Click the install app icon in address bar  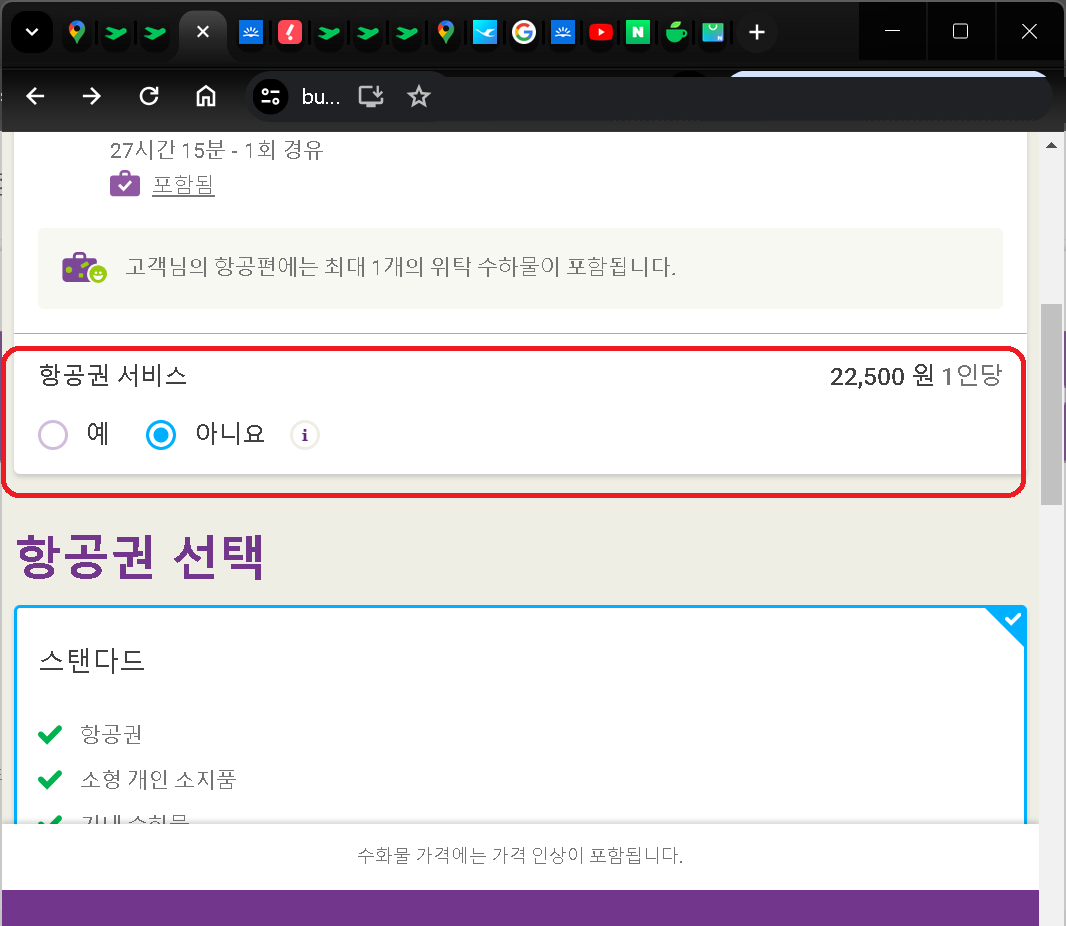(x=371, y=97)
